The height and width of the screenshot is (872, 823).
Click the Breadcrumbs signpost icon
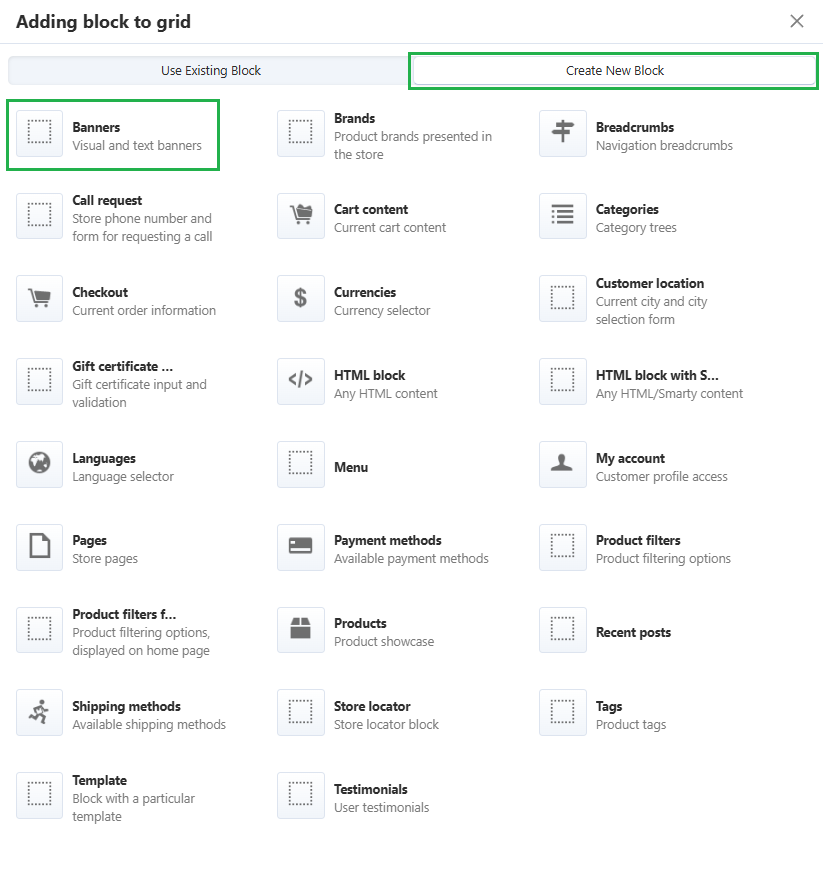(563, 133)
